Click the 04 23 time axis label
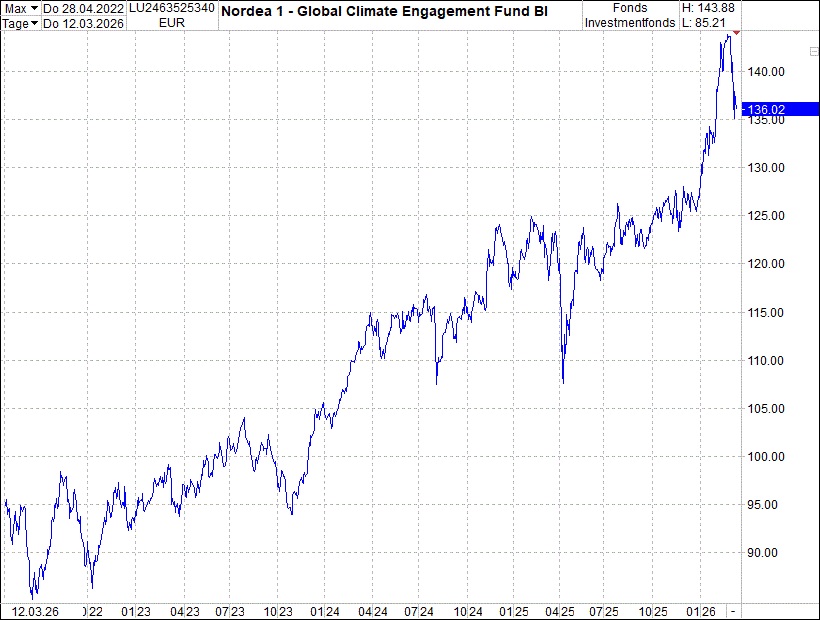The height and width of the screenshot is (620, 820). click(x=185, y=612)
